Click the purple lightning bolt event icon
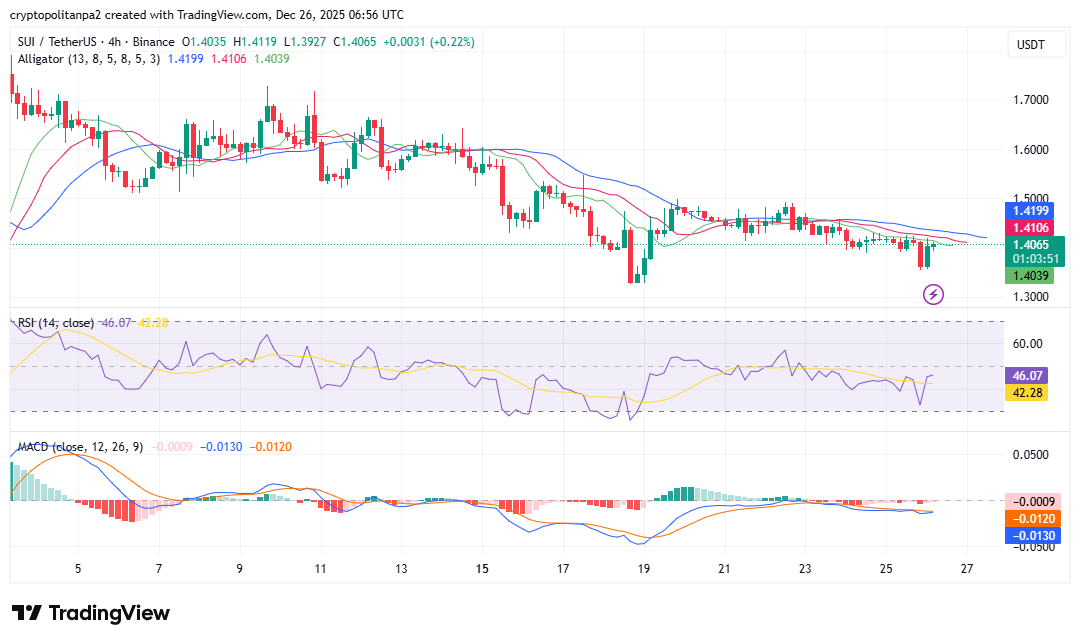 tap(933, 294)
